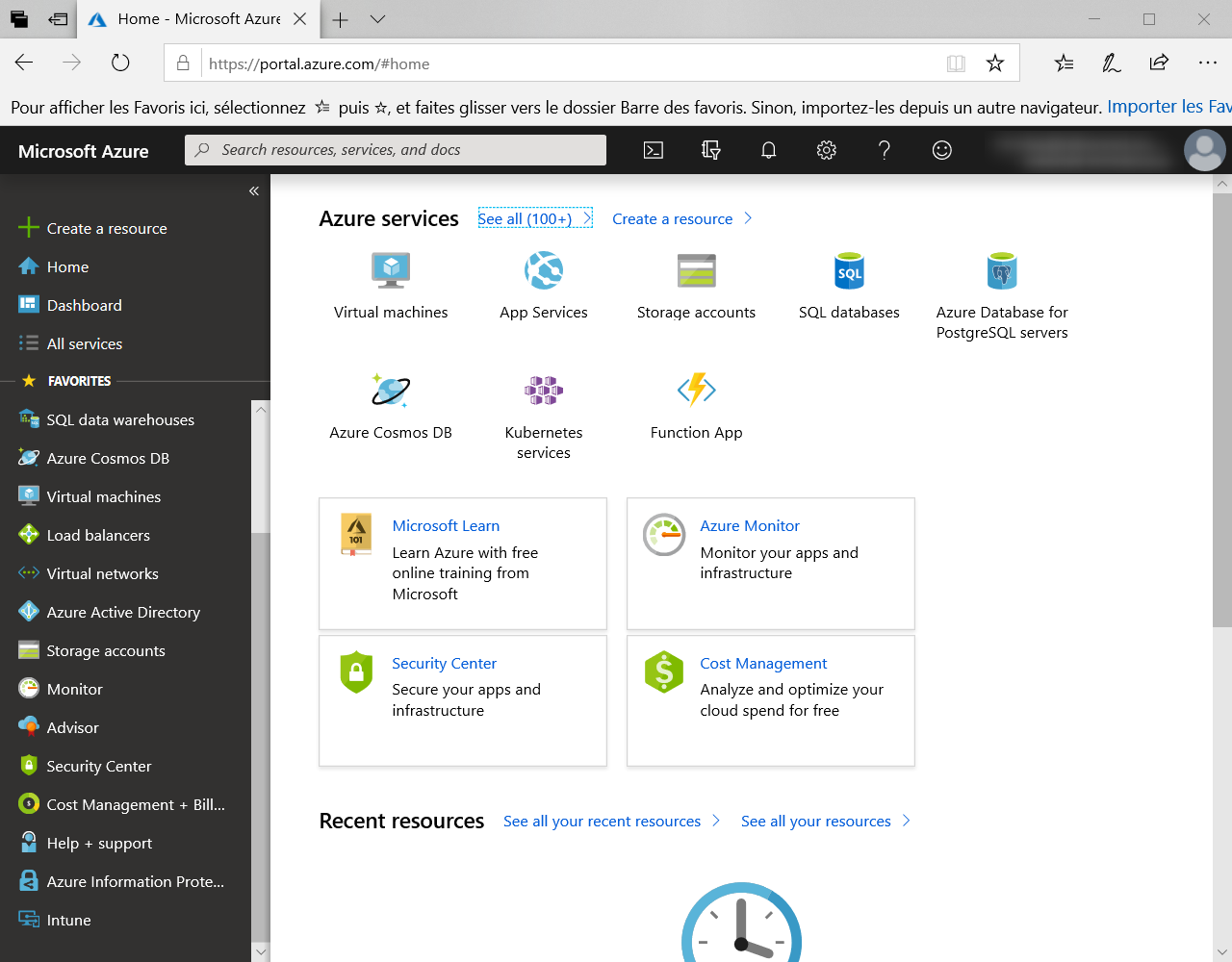The image size is (1232, 962).
Task: Select Dashboard in the left menu
Action: point(85,305)
